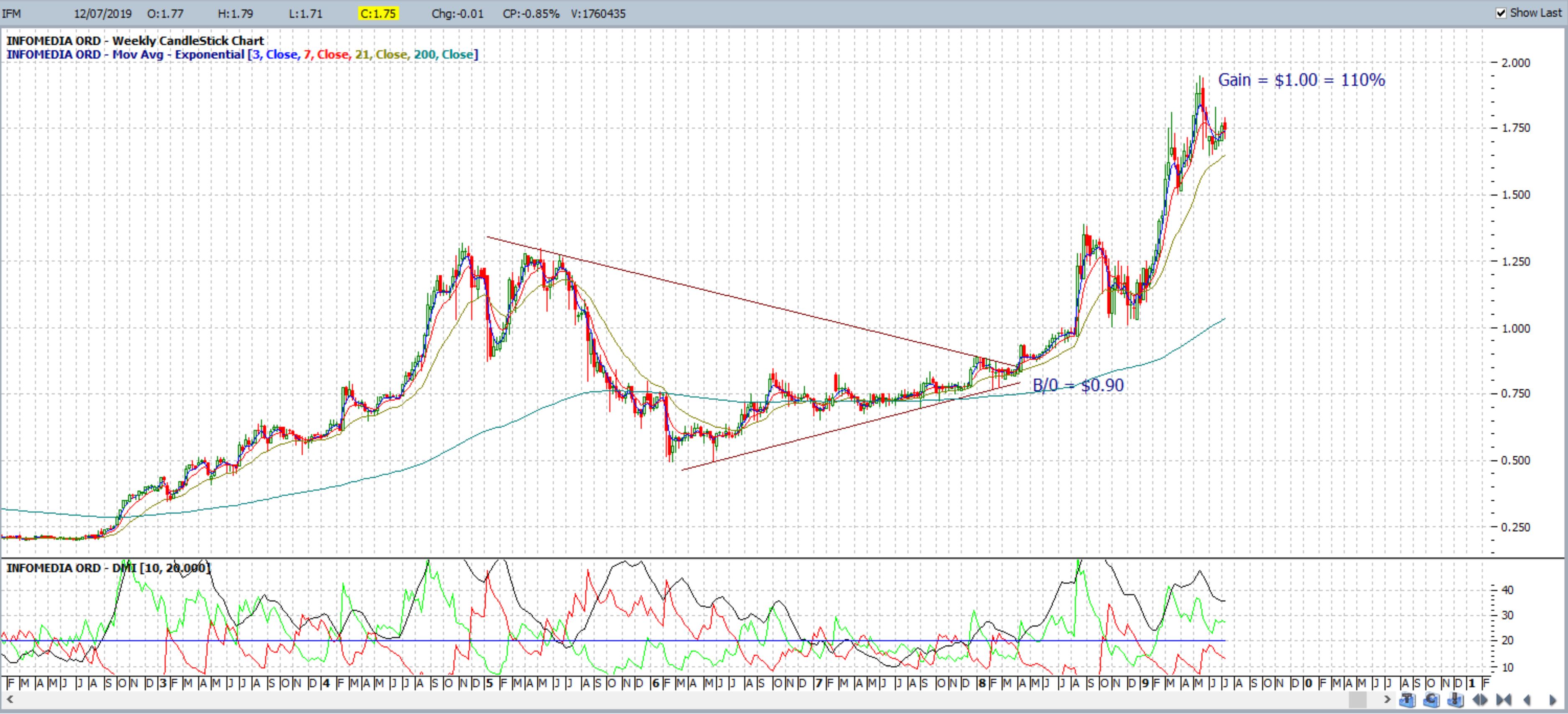Click the single right arrow icon
Image resolution: width=1568 pixels, height=714 pixels.
pos(1553,700)
